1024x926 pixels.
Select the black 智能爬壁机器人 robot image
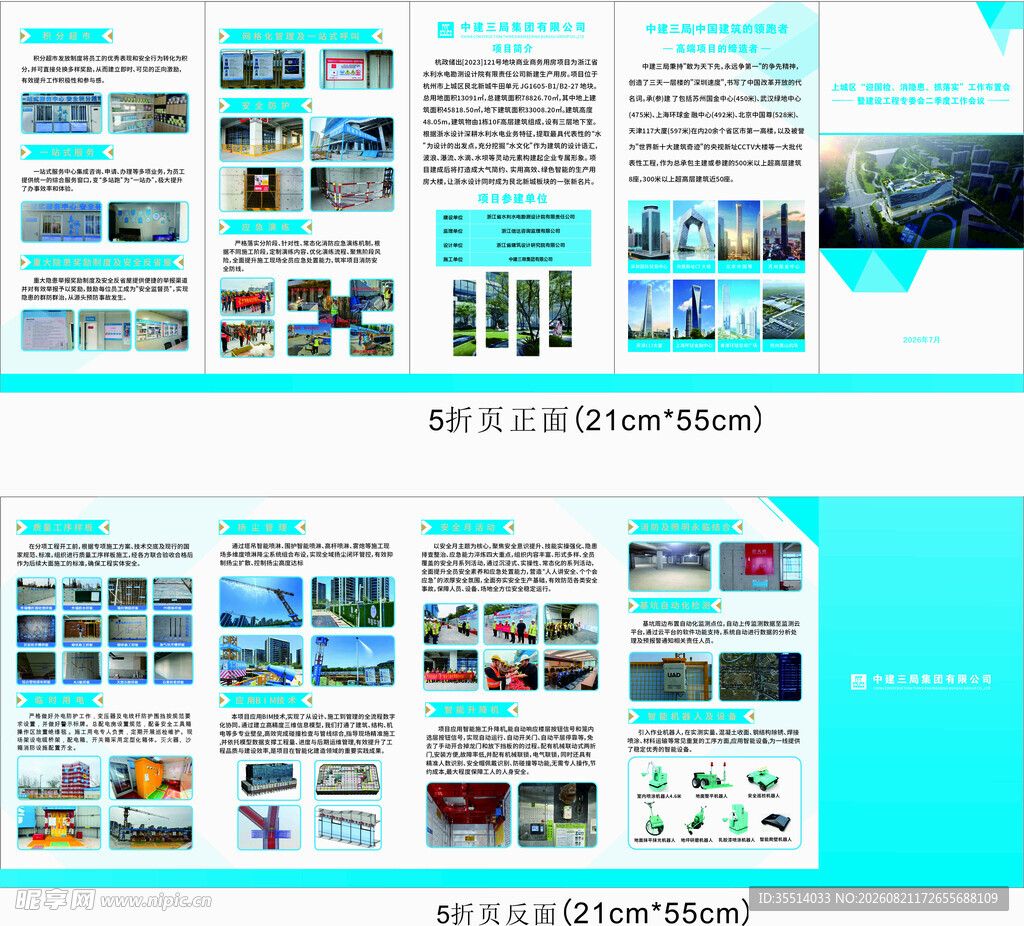(x=775, y=822)
